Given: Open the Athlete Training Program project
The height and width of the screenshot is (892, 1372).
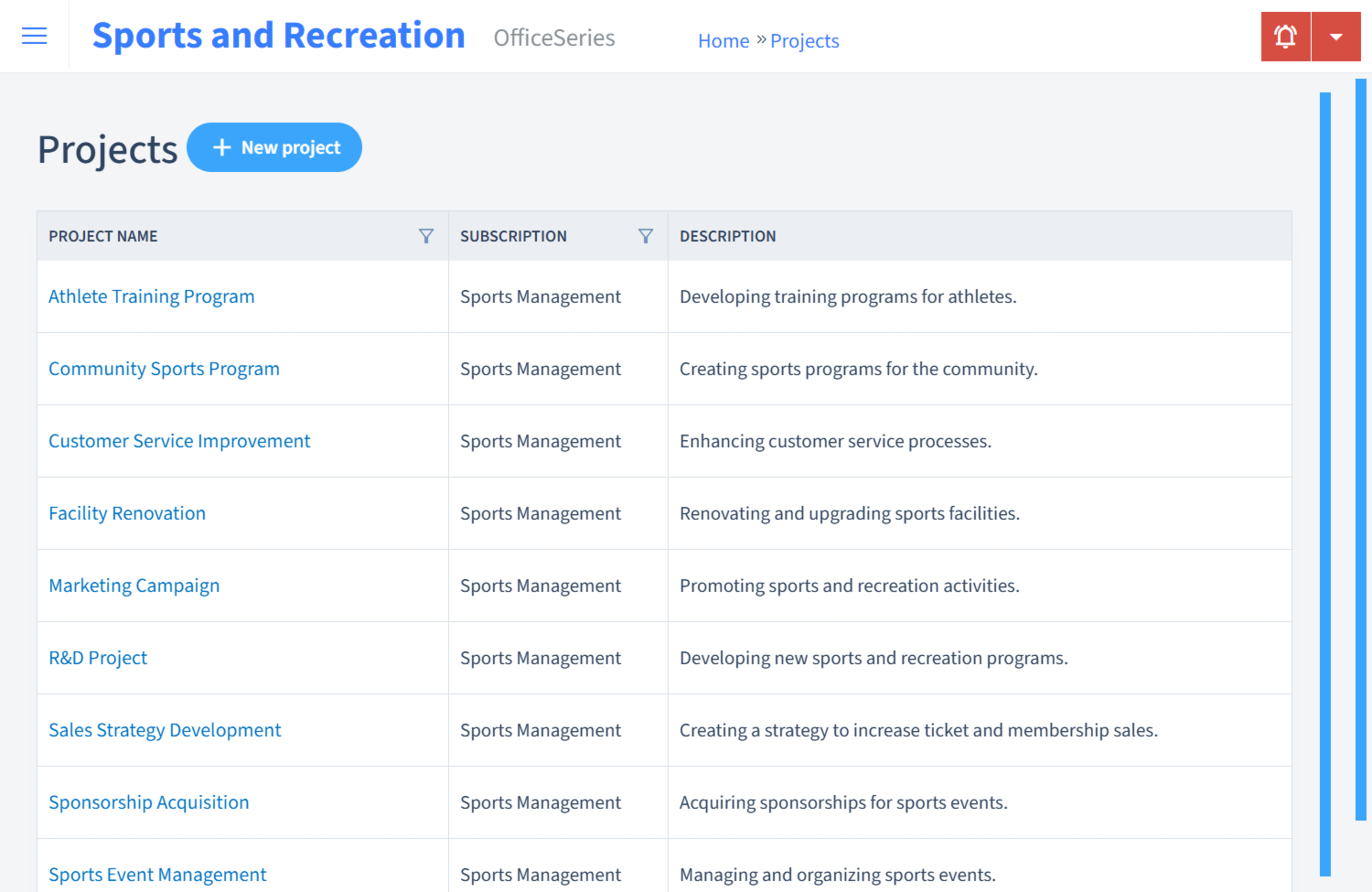Looking at the screenshot, I should click(151, 296).
